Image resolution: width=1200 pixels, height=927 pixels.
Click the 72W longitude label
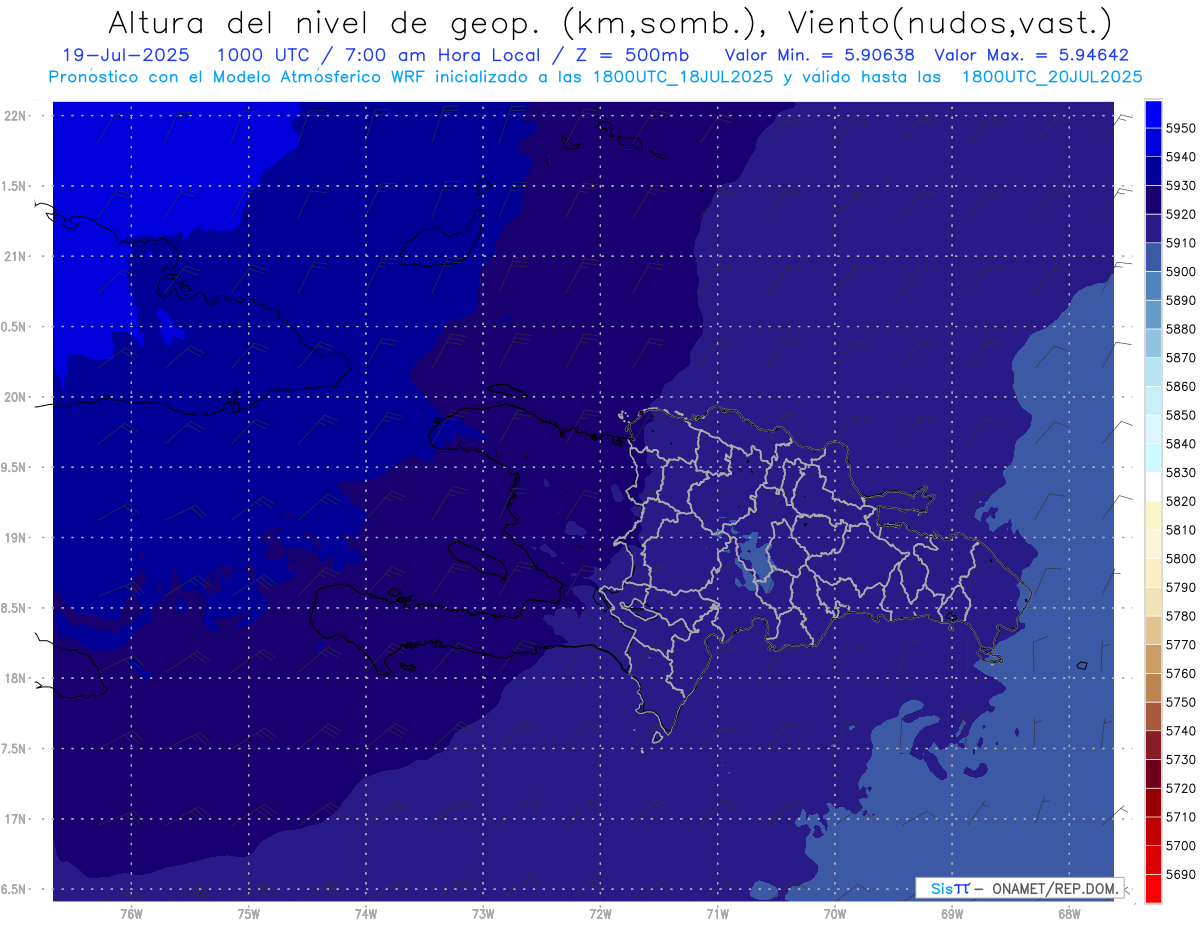pos(600,914)
